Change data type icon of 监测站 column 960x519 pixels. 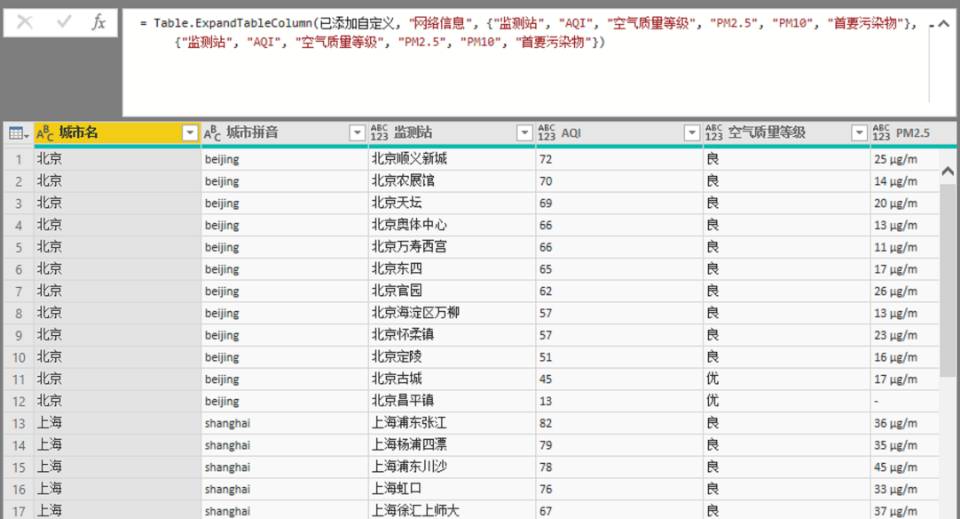[379, 133]
